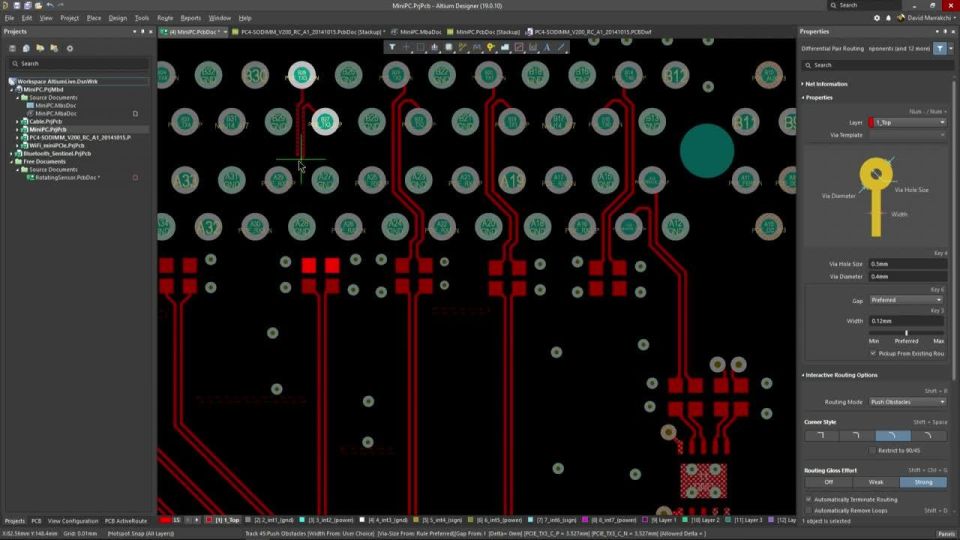
Task: Select the [2] 2_int1_(gnd) layer tab
Action: (269, 520)
